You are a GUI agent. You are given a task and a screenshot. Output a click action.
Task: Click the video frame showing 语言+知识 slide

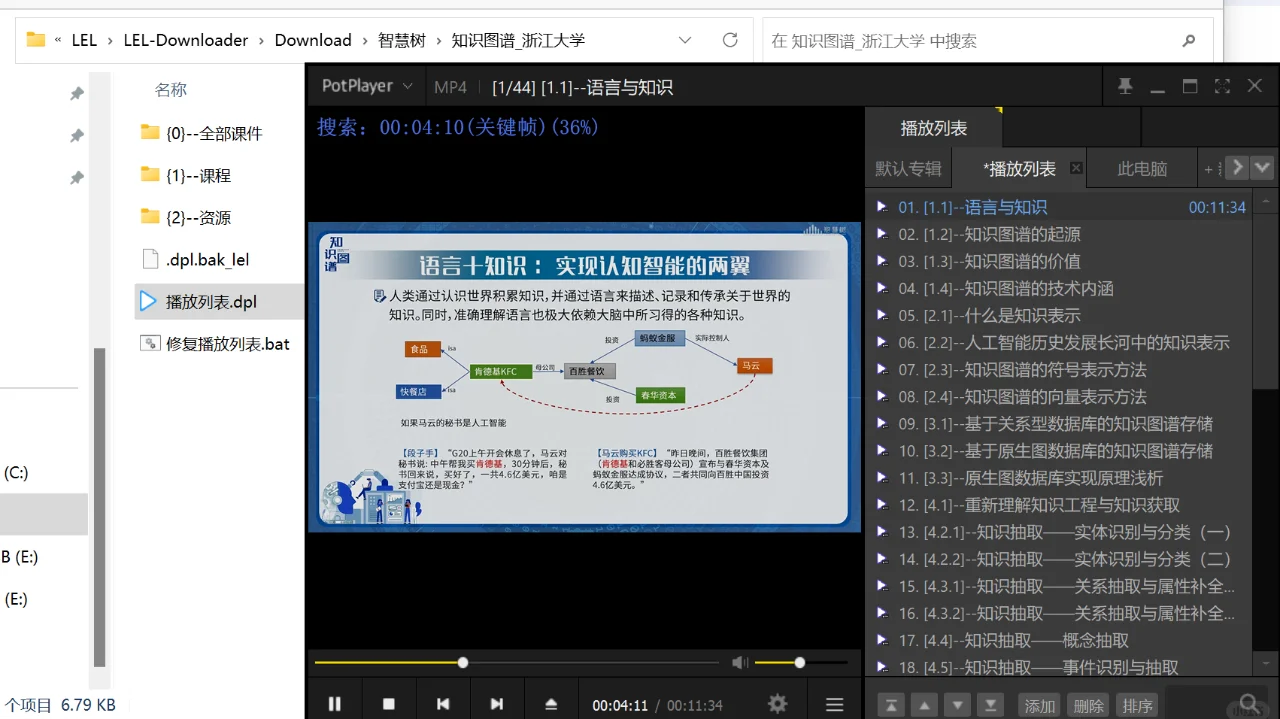[x=584, y=377]
